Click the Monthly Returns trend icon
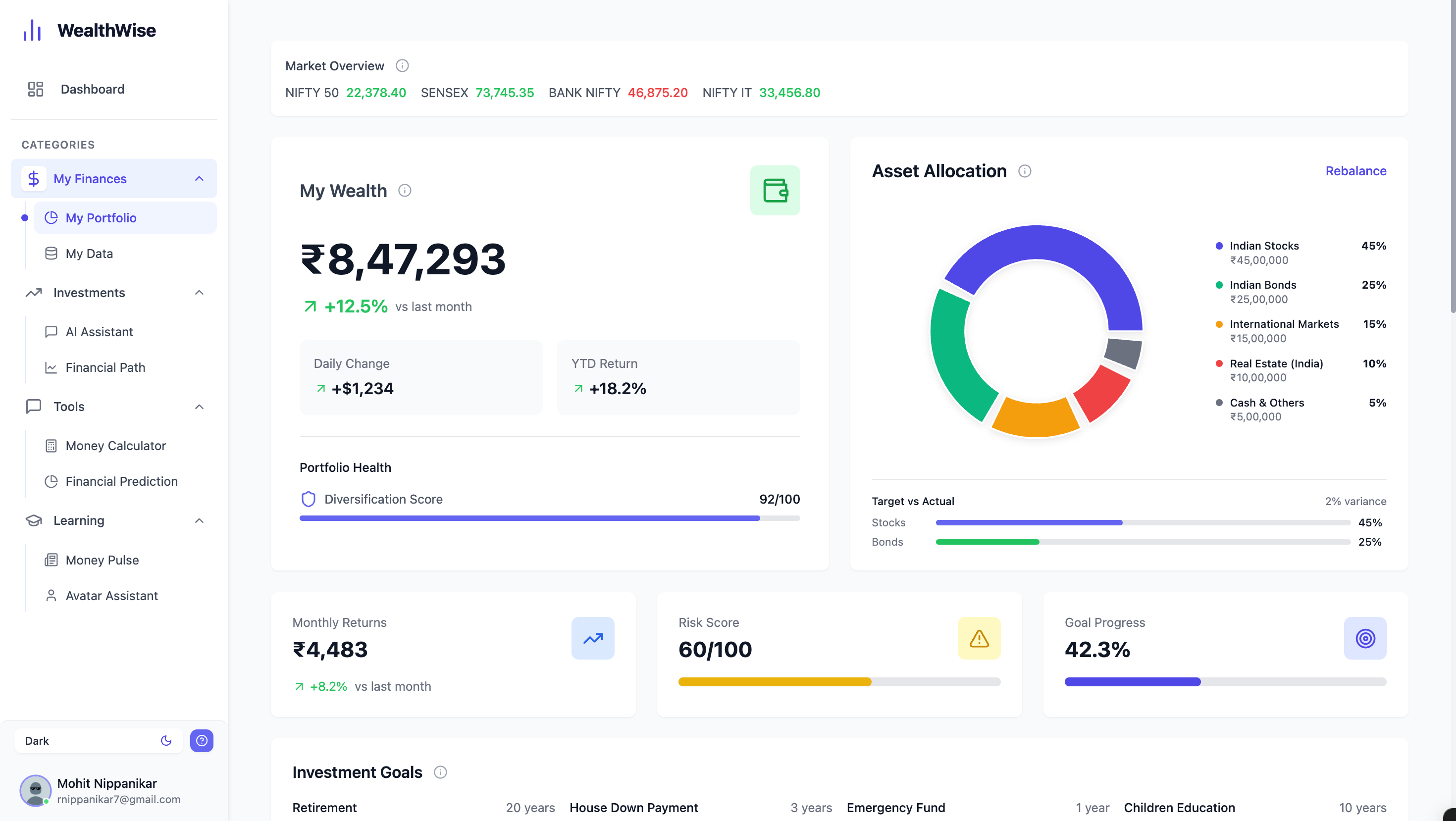 (x=592, y=638)
